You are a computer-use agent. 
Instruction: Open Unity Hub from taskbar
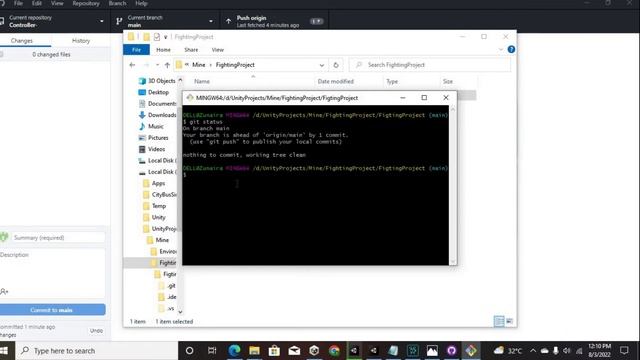click(314, 351)
